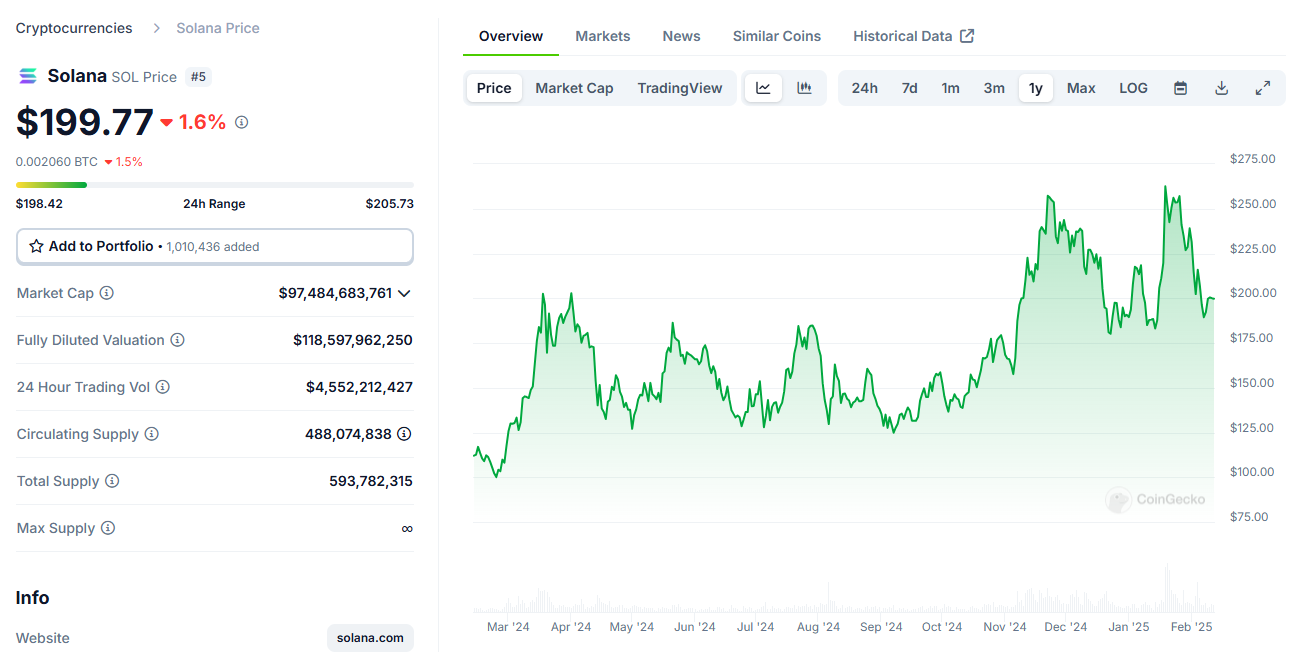
Task: Set chart range to Max
Action: [1081, 88]
